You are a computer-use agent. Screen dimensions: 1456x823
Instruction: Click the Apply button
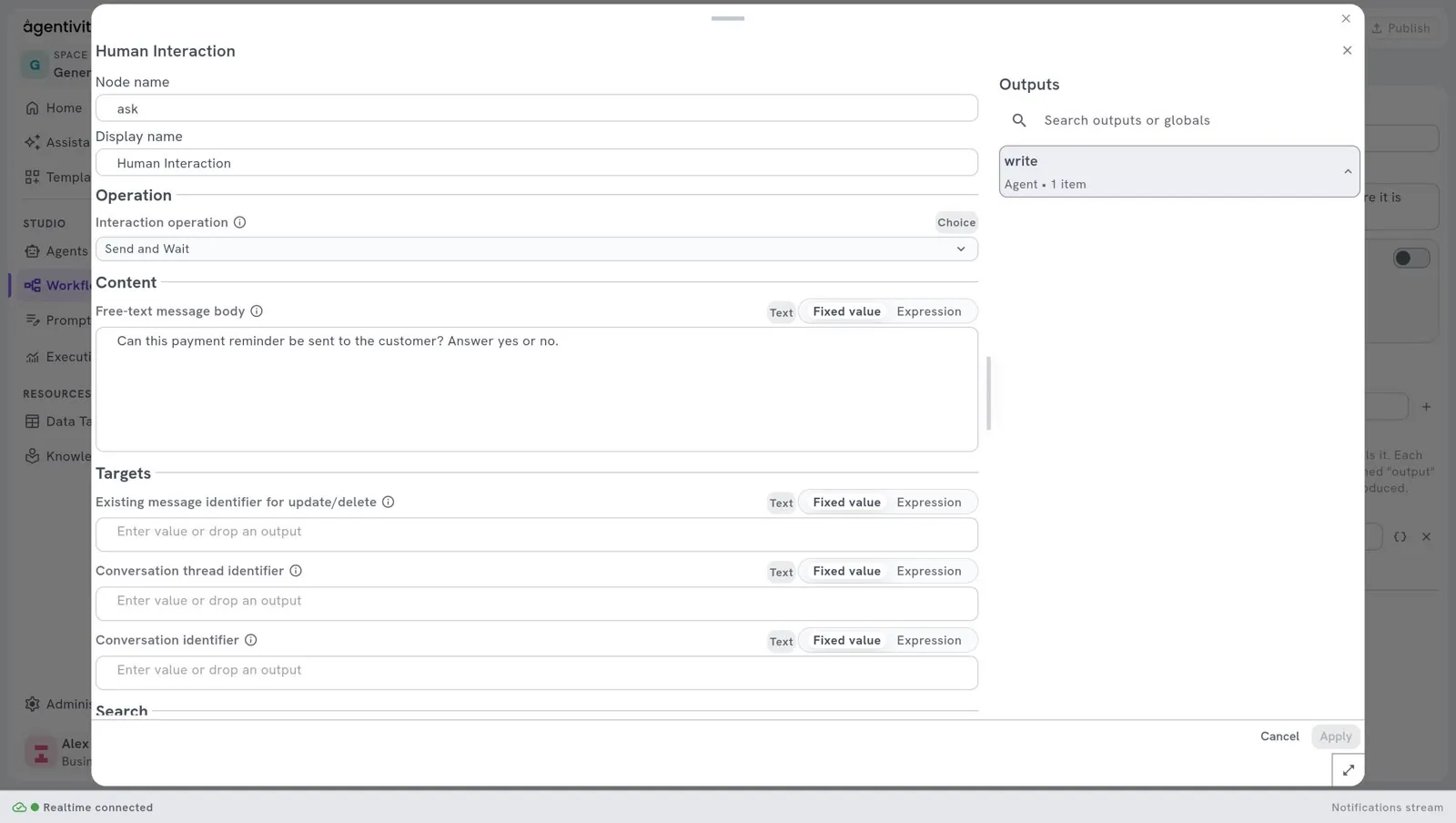click(x=1335, y=737)
